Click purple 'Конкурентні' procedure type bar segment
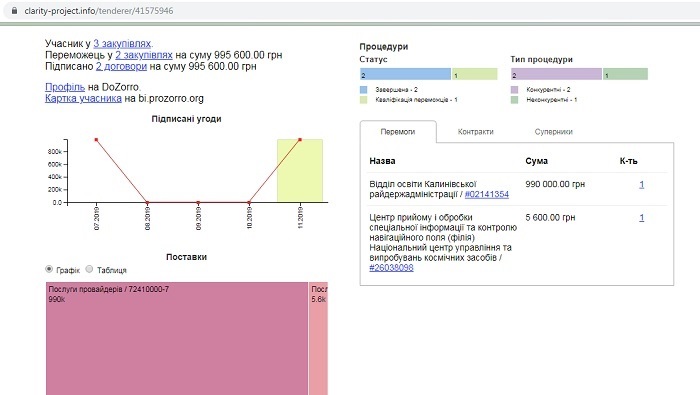 (x=556, y=74)
